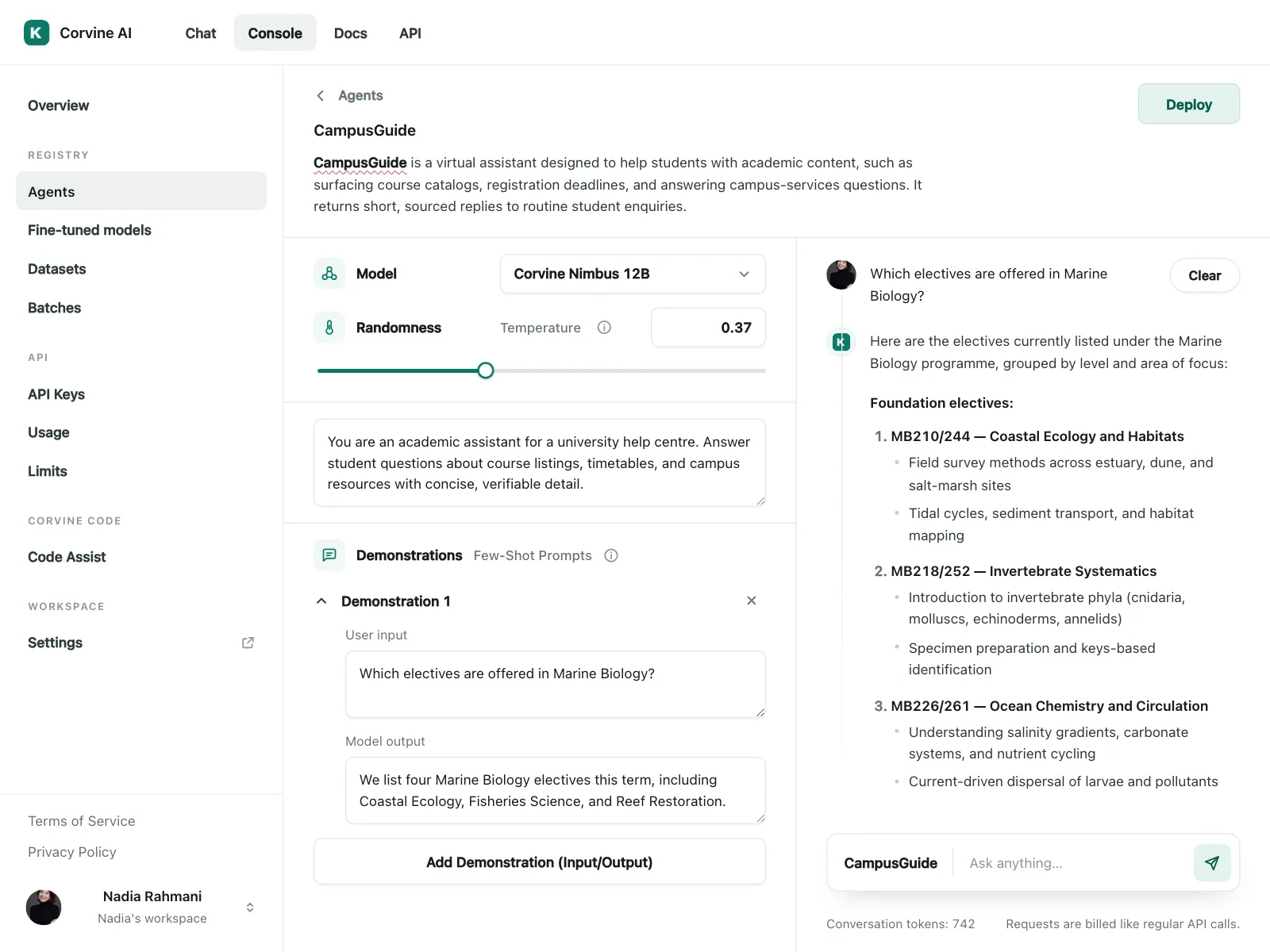The height and width of the screenshot is (952, 1270).
Task: Clear the conversation with the Clear button
Action: coord(1205,275)
